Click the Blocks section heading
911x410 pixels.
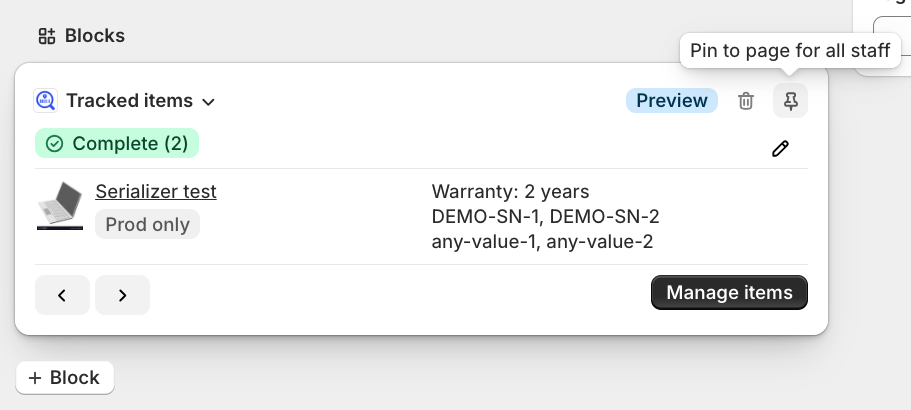[x=95, y=36]
